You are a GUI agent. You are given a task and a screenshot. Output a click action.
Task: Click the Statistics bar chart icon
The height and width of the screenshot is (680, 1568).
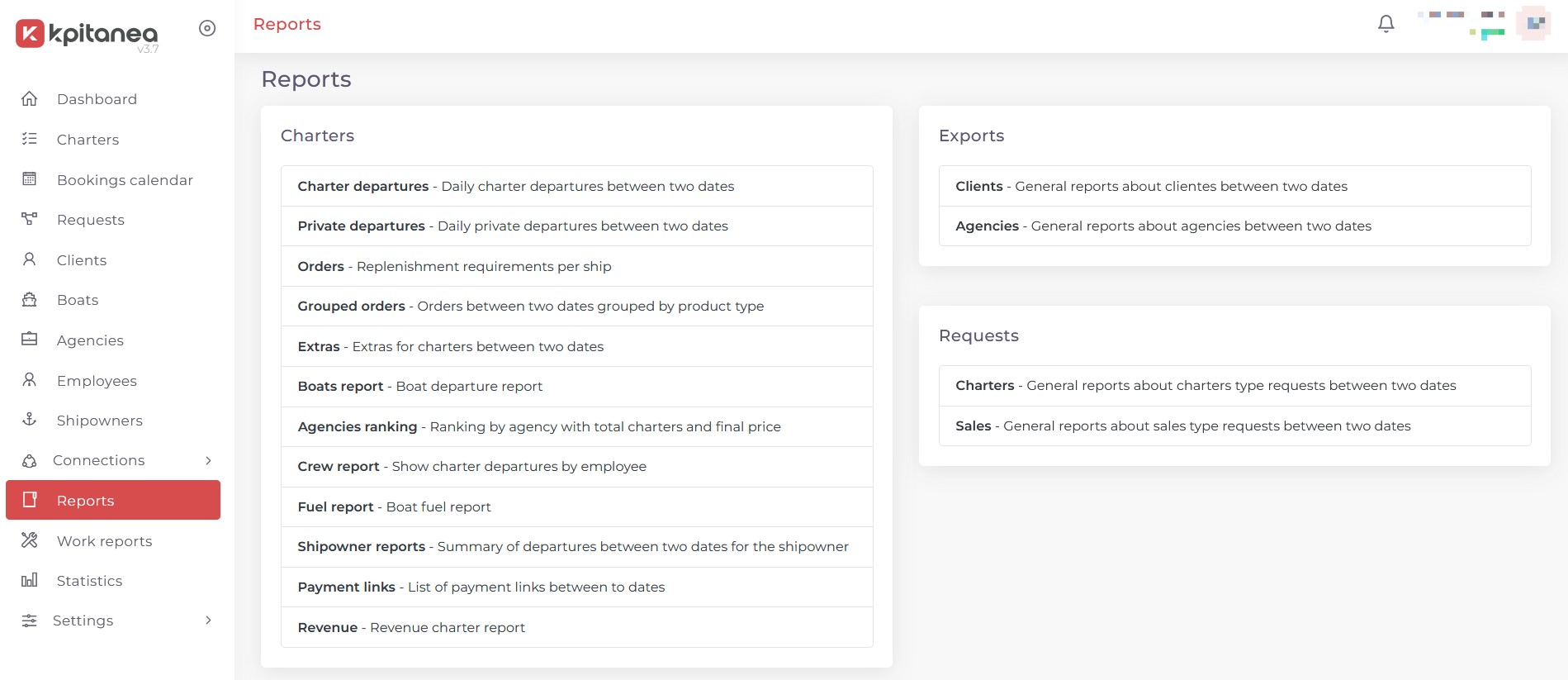pos(30,580)
